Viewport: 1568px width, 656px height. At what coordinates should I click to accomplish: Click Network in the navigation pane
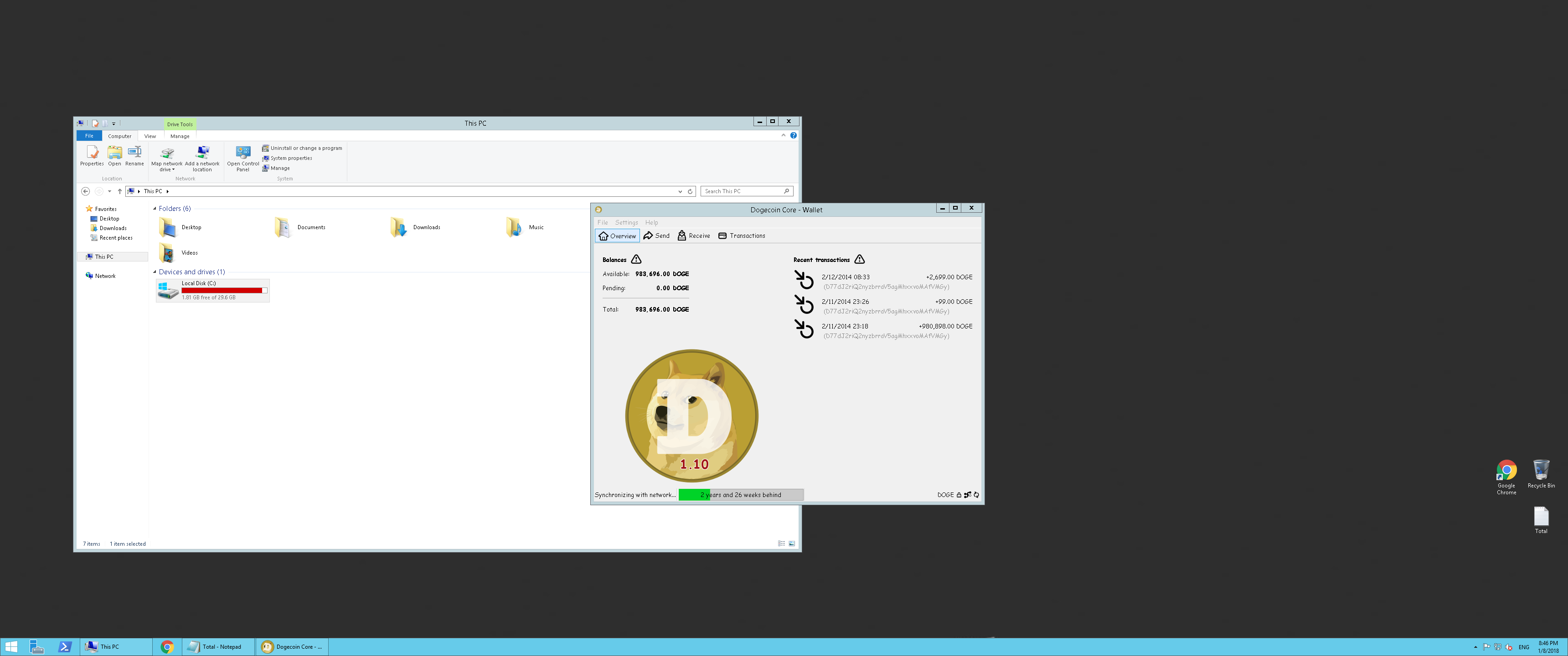click(x=100, y=276)
